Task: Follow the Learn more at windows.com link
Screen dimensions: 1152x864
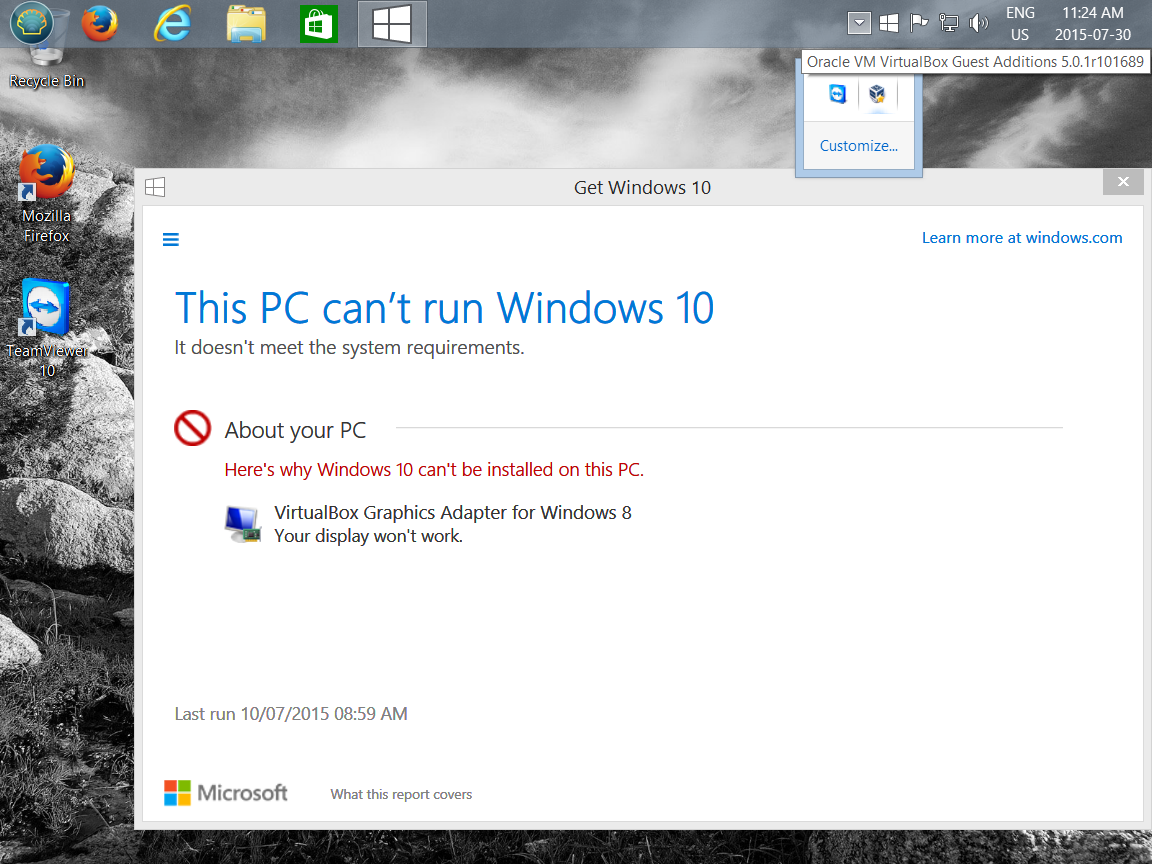Action: [1022, 237]
